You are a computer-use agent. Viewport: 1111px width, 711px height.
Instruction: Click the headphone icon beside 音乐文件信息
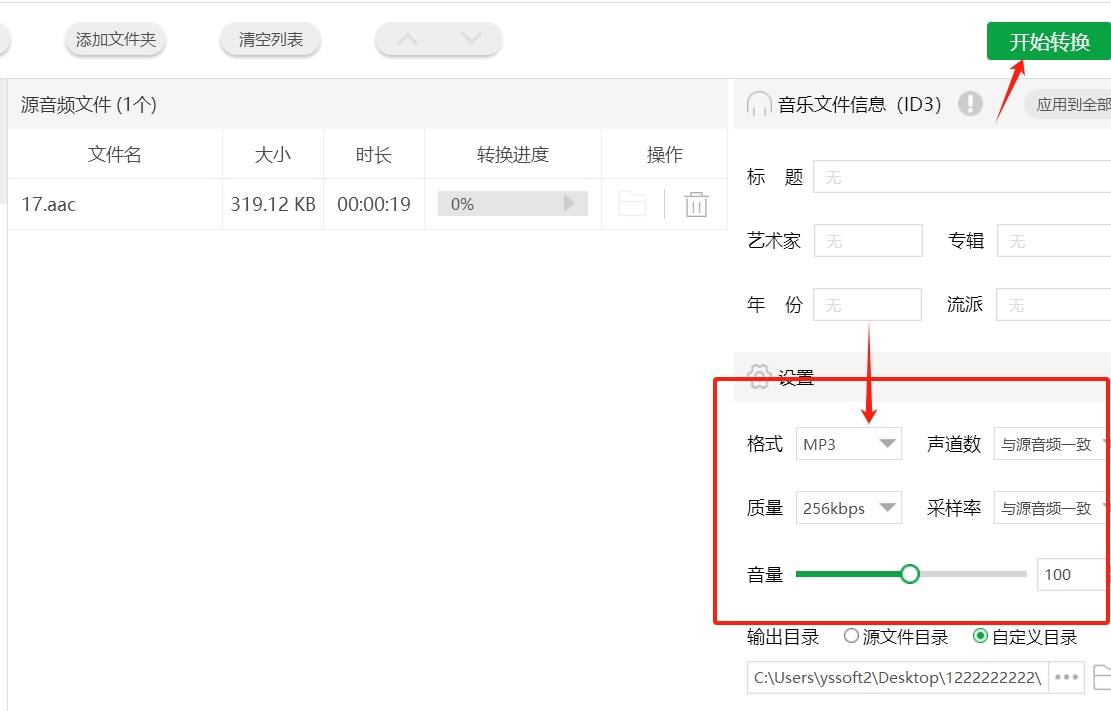coord(759,104)
